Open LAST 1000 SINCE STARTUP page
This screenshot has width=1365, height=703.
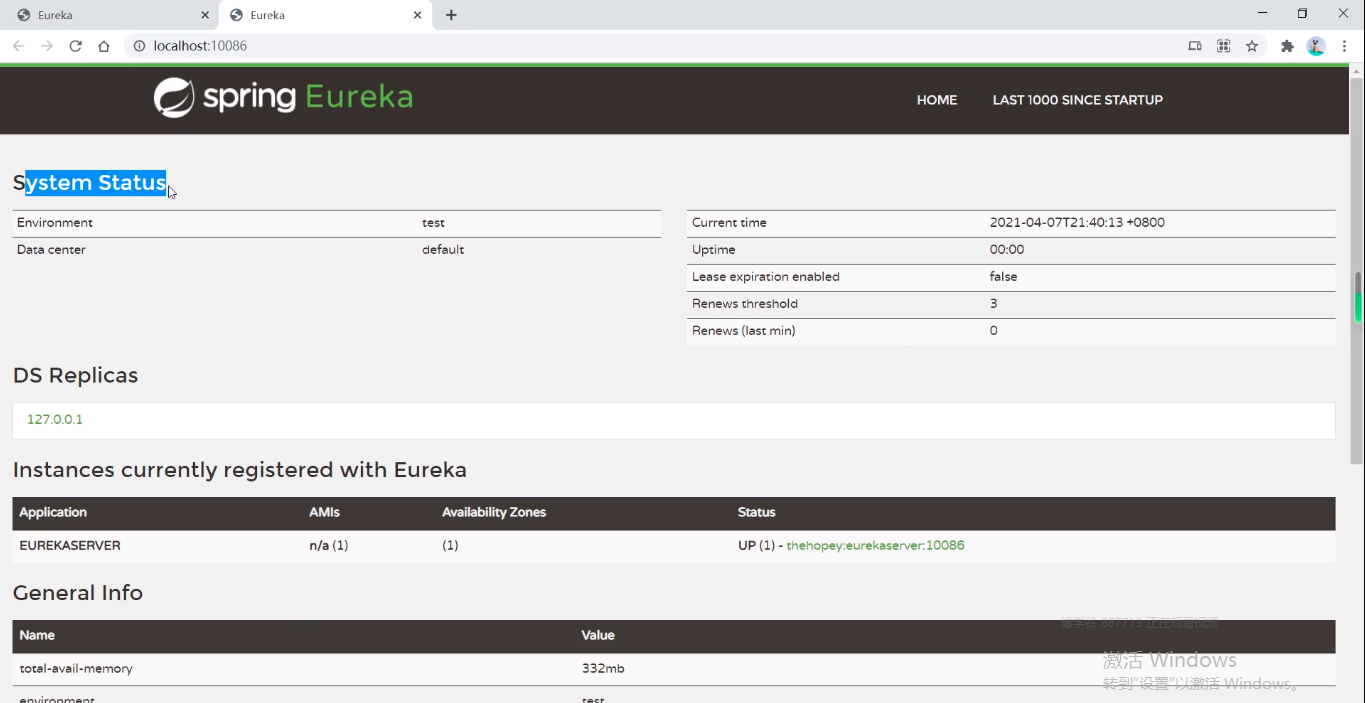click(1077, 100)
